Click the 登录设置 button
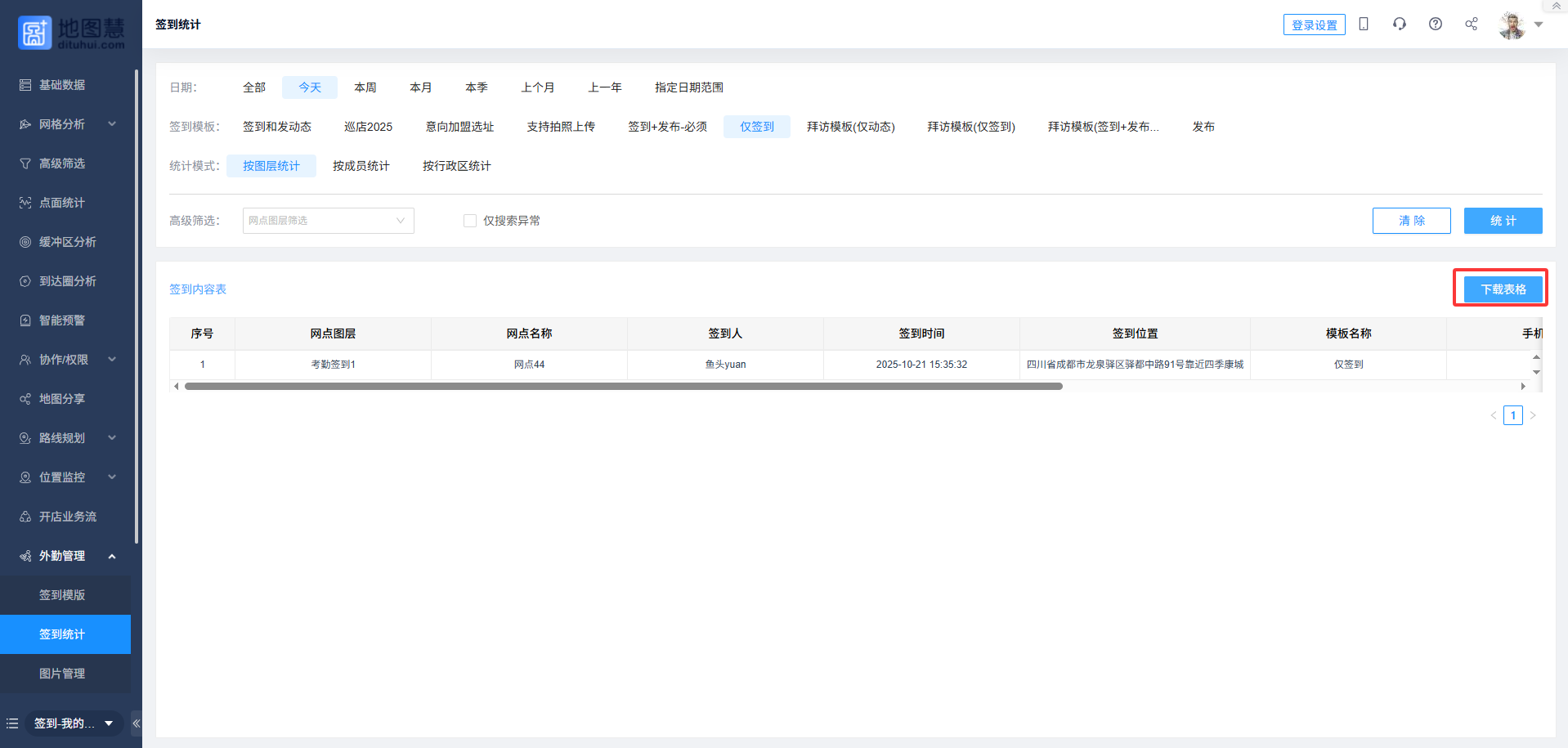1568x748 pixels. point(1314,25)
